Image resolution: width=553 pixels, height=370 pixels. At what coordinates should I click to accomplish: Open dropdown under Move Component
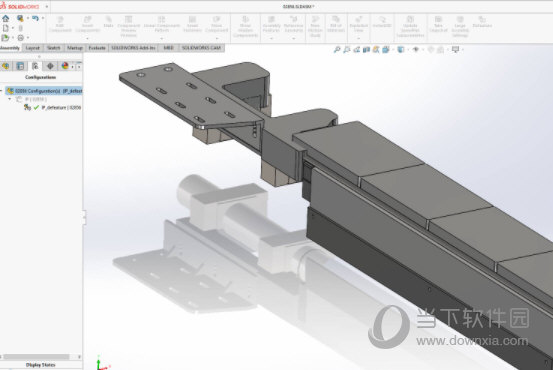click(x=217, y=38)
